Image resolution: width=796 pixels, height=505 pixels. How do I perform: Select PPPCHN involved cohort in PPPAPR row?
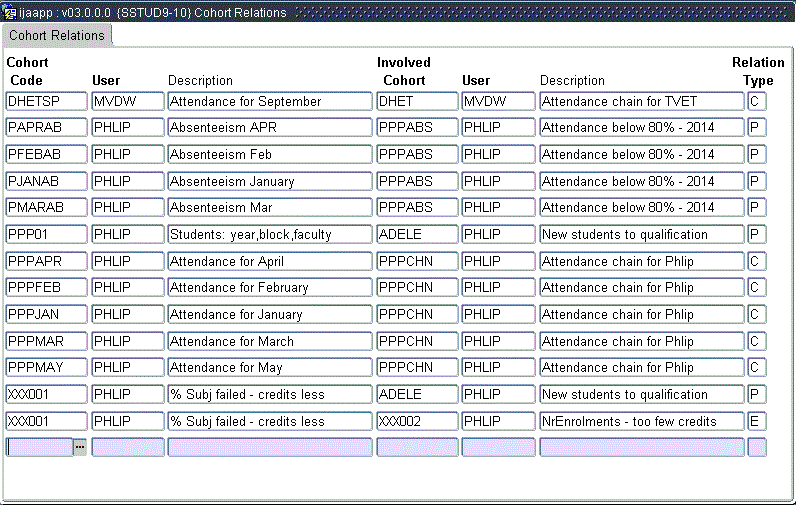pos(417,261)
